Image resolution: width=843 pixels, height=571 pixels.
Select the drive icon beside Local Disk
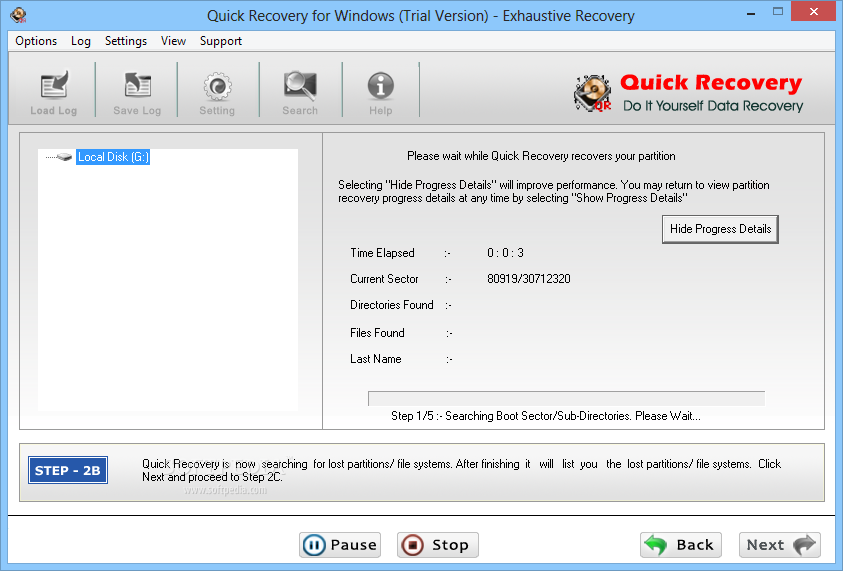tap(65, 157)
